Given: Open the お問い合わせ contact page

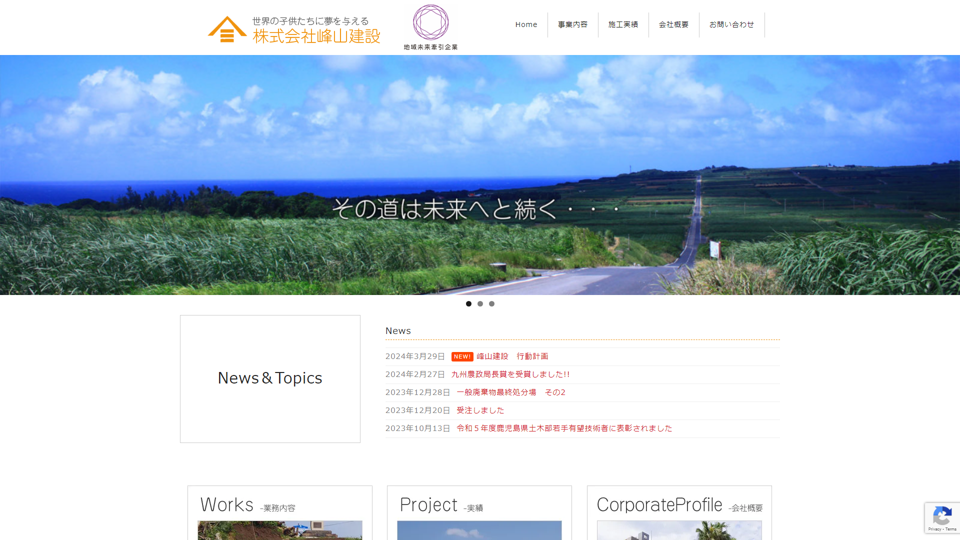Looking at the screenshot, I should (732, 25).
